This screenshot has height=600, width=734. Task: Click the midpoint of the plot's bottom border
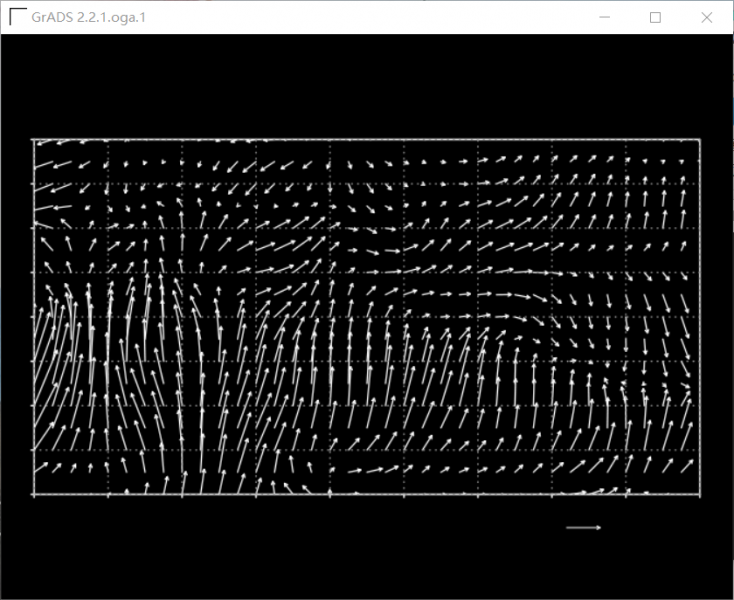[366, 494]
